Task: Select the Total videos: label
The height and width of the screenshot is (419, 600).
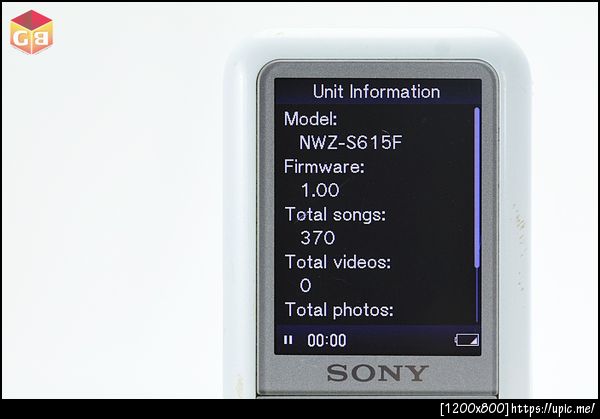Action: pos(338,262)
